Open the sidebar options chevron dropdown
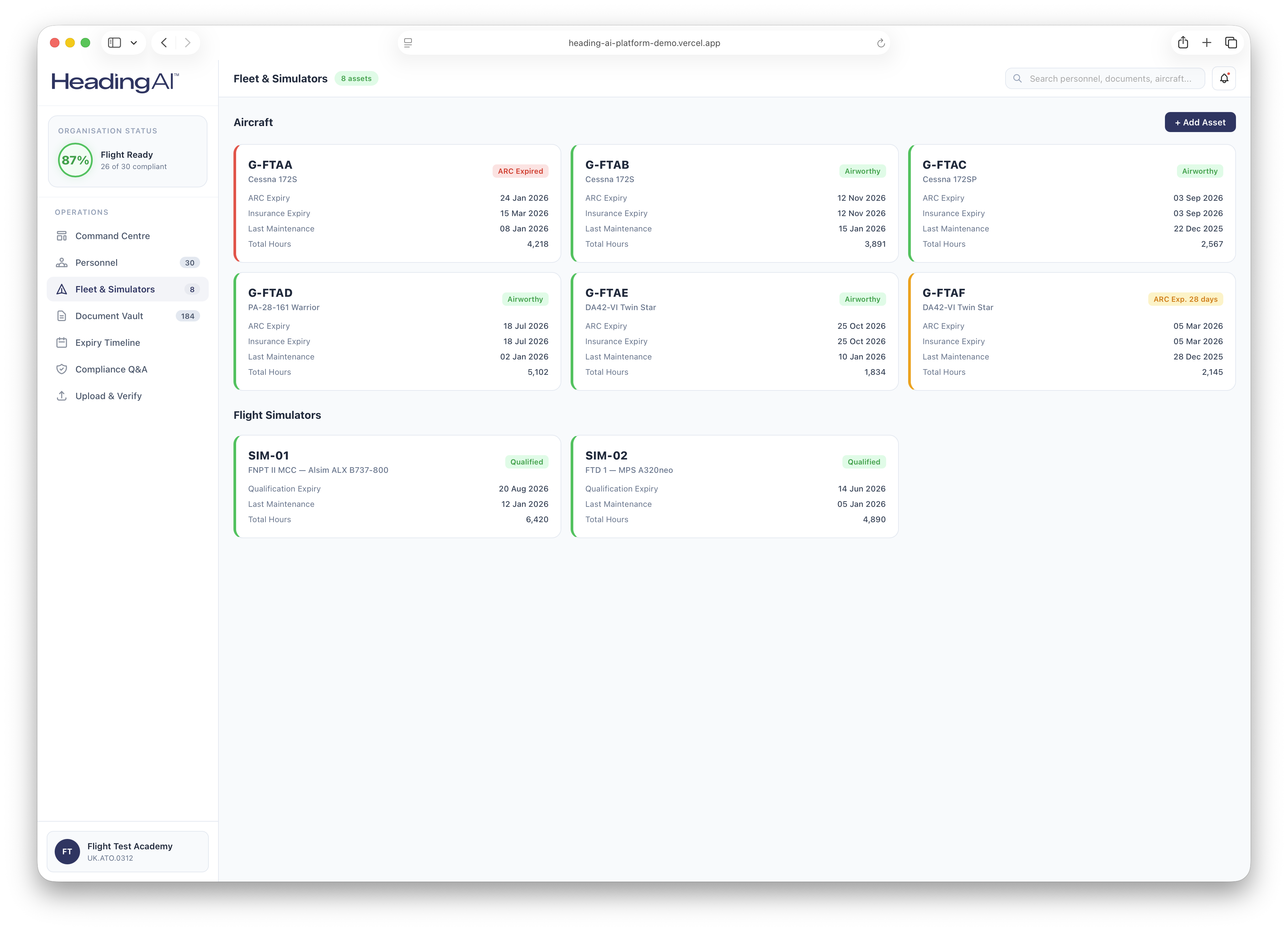The image size is (1288, 931). point(134,42)
